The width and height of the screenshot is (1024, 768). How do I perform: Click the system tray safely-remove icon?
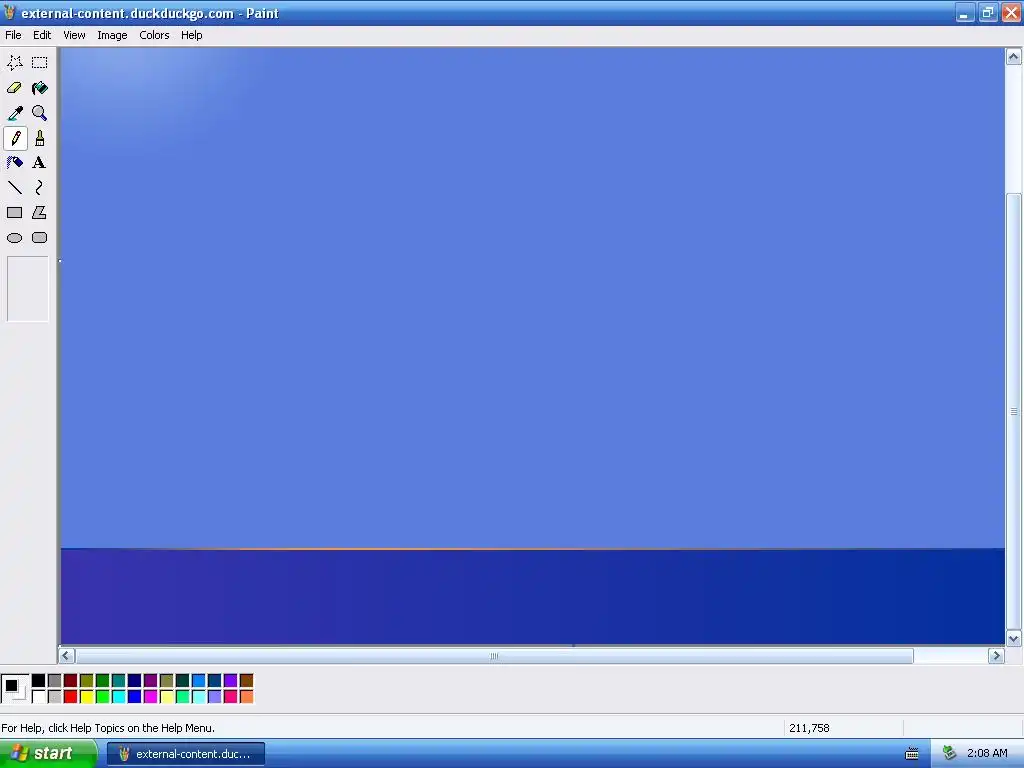[950, 754]
